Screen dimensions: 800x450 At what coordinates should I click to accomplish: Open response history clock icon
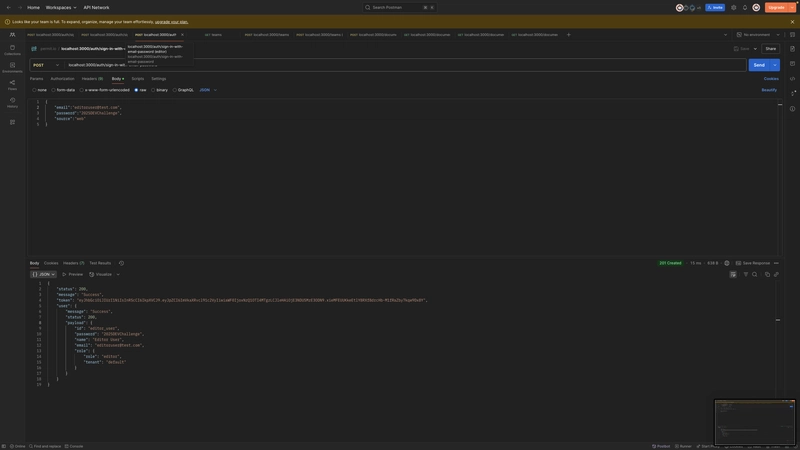pyautogui.click(x=121, y=263)
